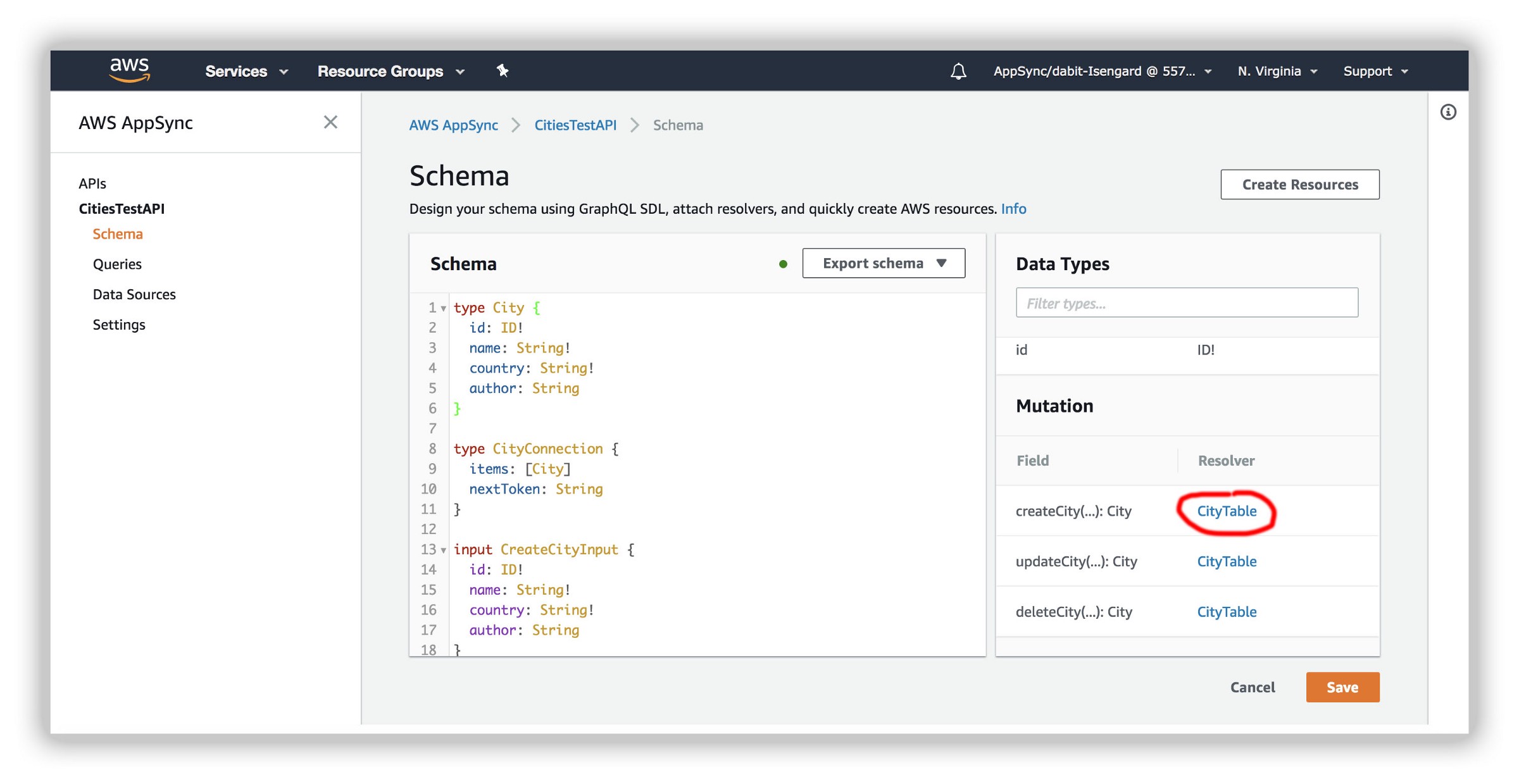Open Data Sources in the sidebar
1519x784 pixels.
134,295
